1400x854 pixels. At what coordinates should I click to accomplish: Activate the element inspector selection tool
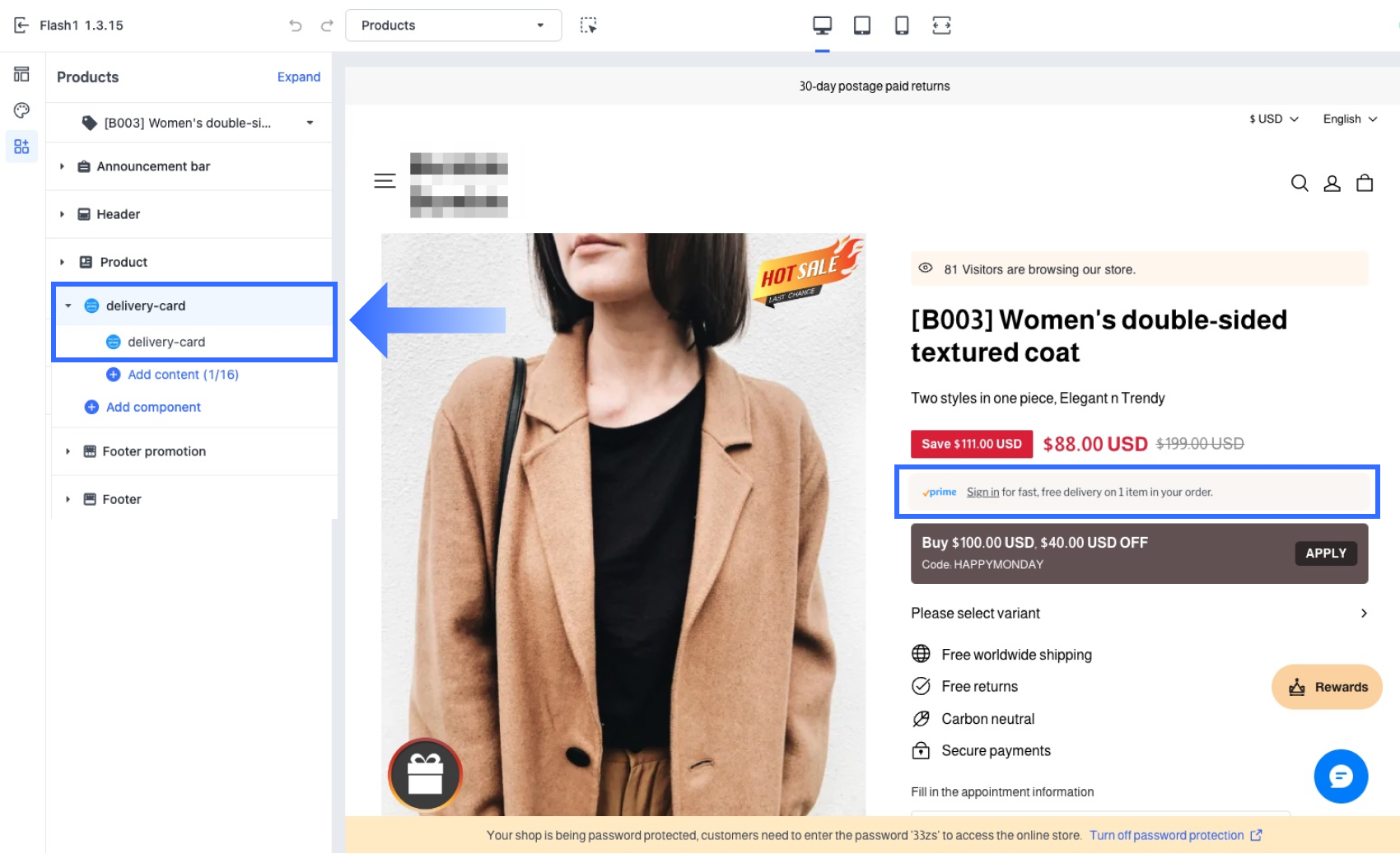click(x=588, y=26)
